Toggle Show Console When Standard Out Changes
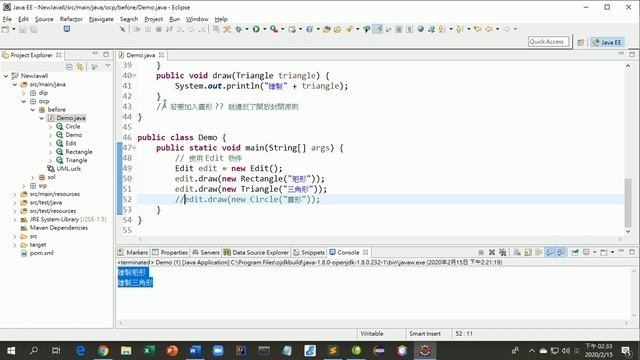 550,252
